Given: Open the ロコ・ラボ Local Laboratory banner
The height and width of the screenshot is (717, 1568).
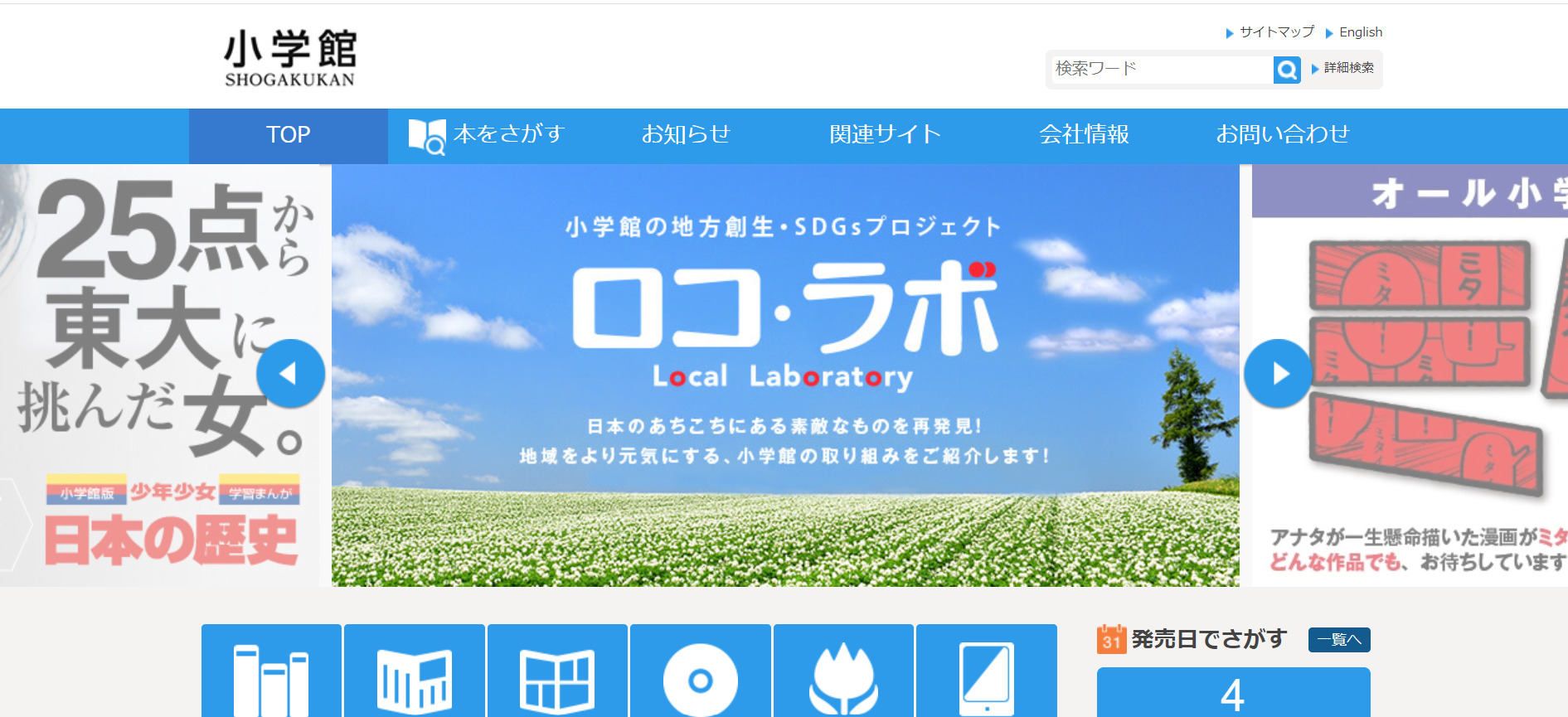Looking at the screenshot, I should (x=785, y=375).
